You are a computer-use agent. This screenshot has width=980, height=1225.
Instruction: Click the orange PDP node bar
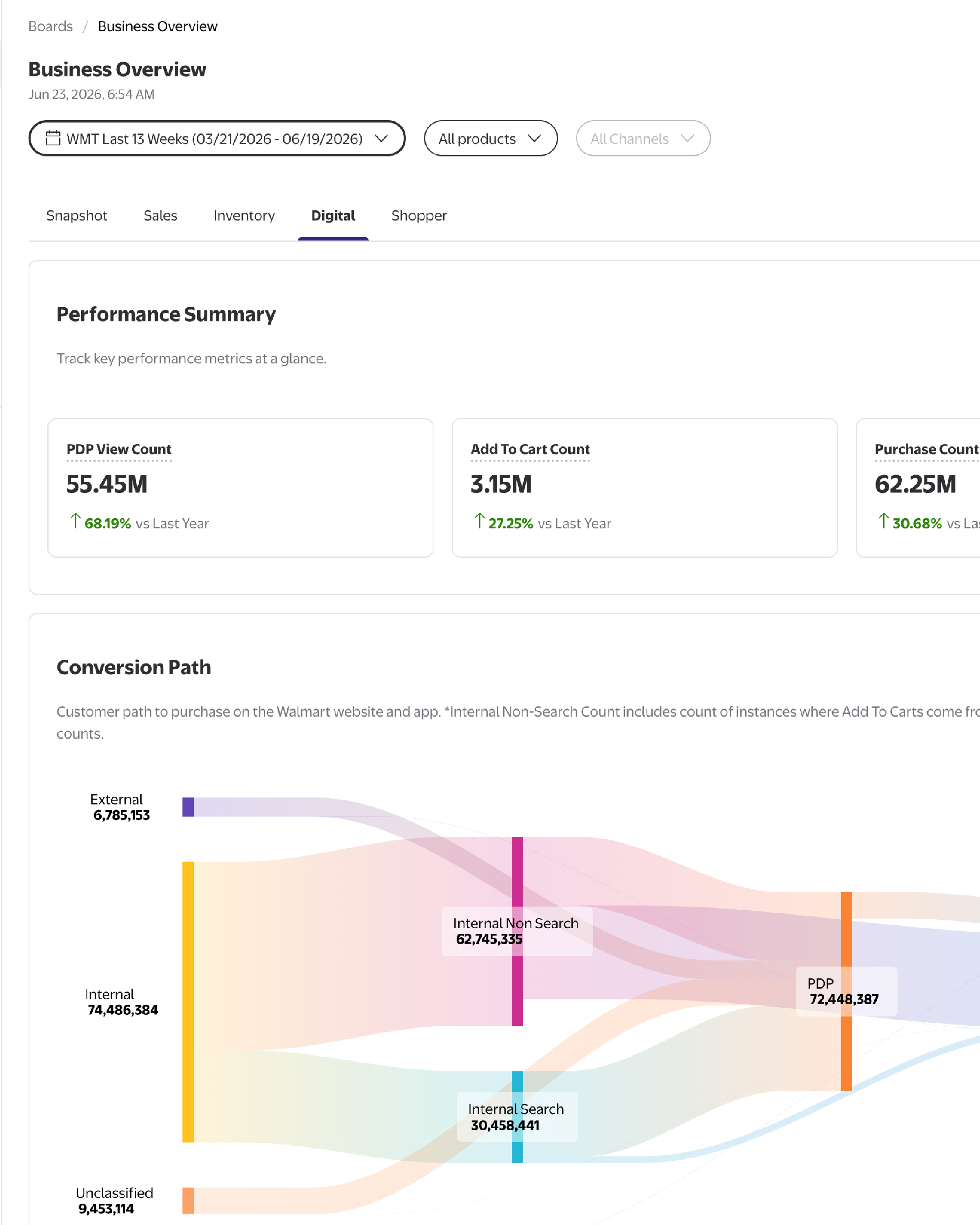(x=847, y=991)
